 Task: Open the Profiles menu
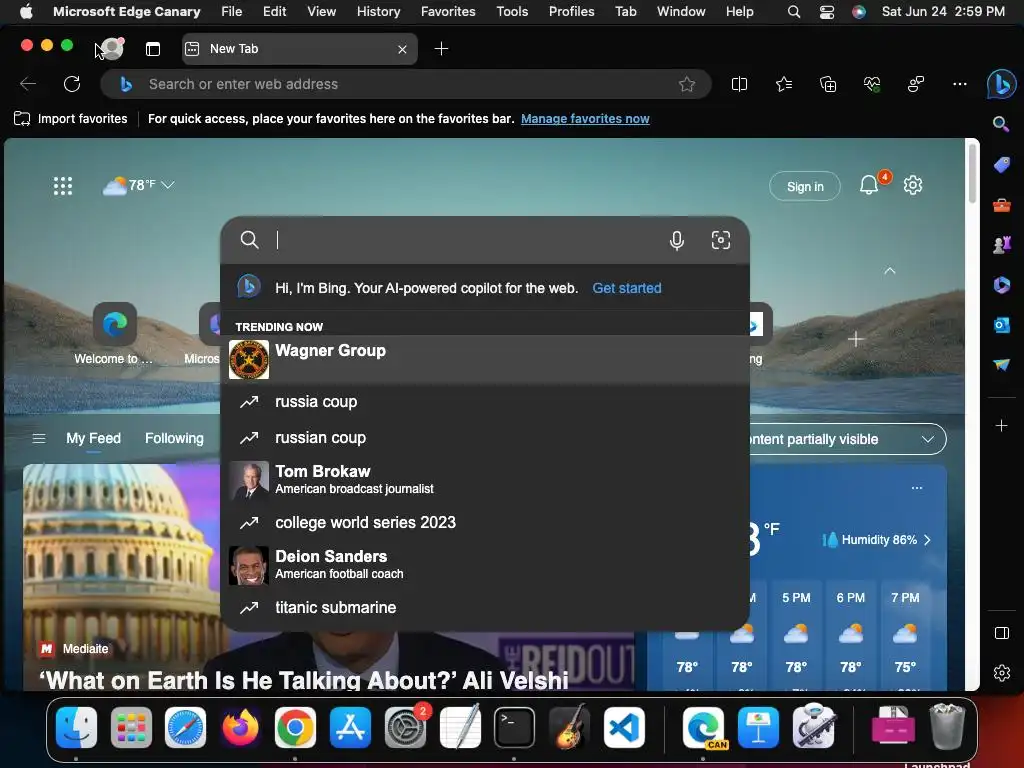(x=571, y=11)
